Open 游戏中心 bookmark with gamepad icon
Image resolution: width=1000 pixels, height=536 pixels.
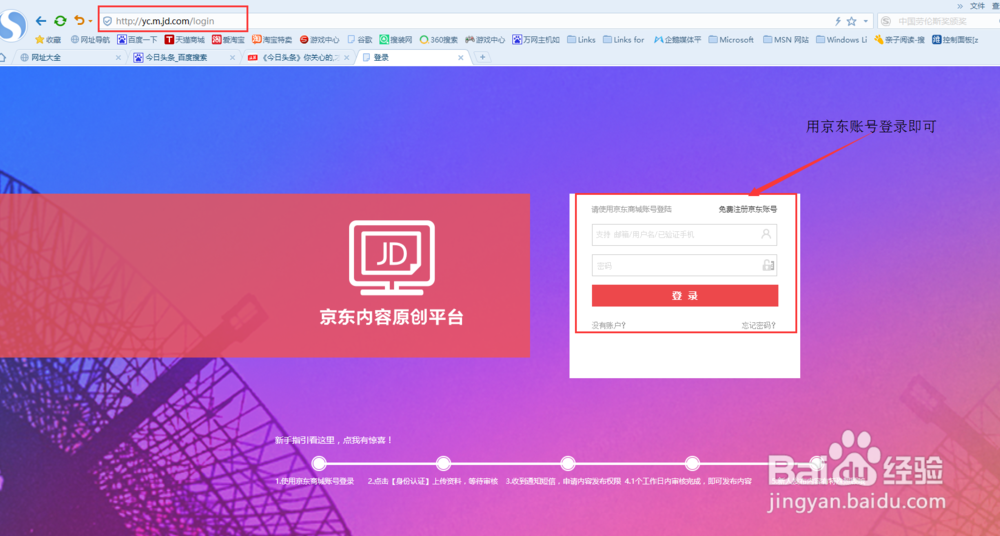click(x=485, y=40)
